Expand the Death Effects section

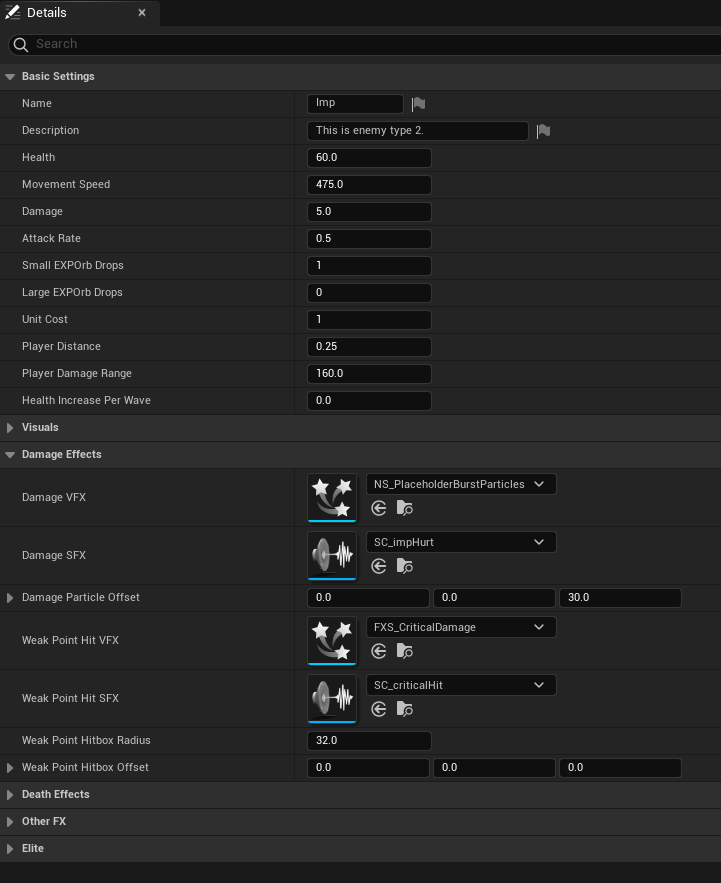tap(11, 795)
